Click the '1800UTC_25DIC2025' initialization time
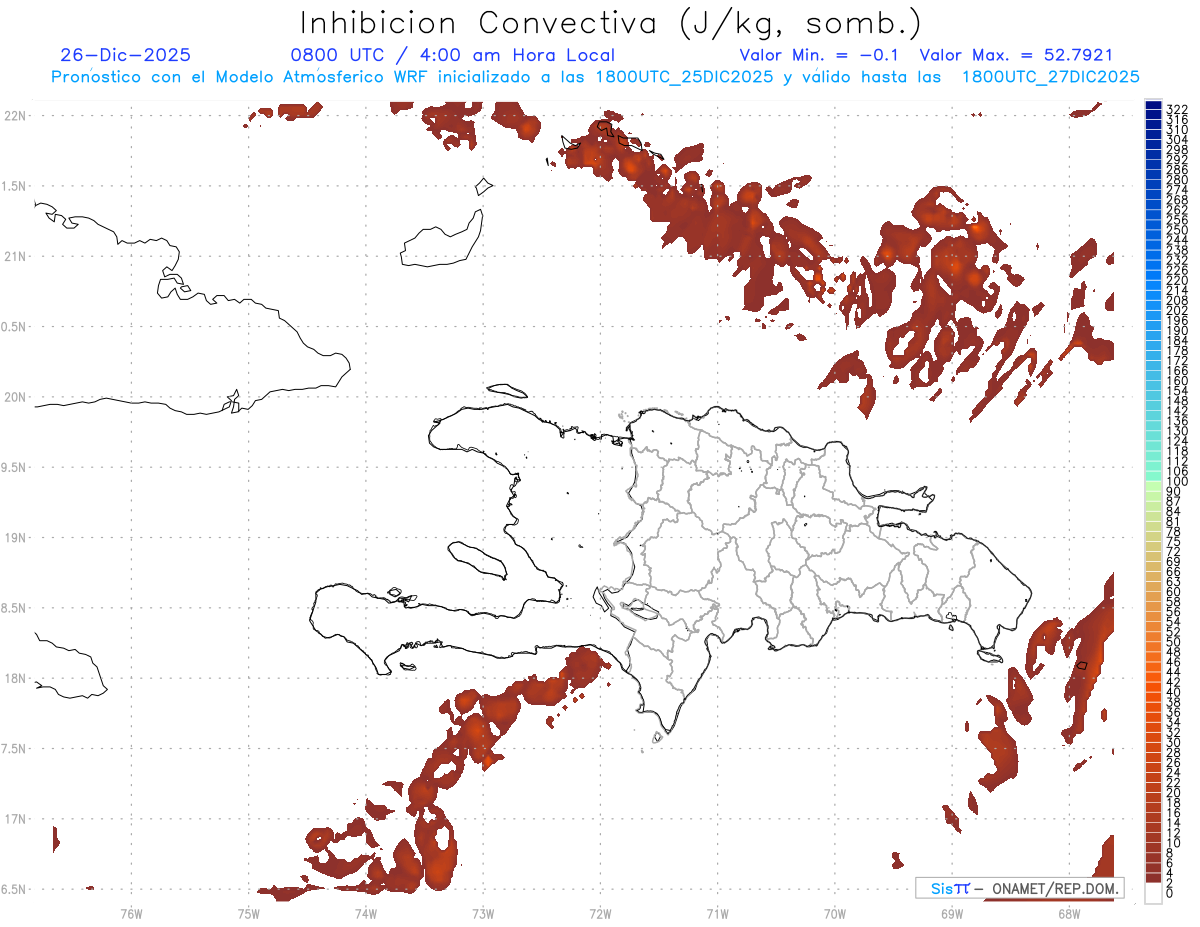This screenshot has width=1200, height=927. click(683, 77)
